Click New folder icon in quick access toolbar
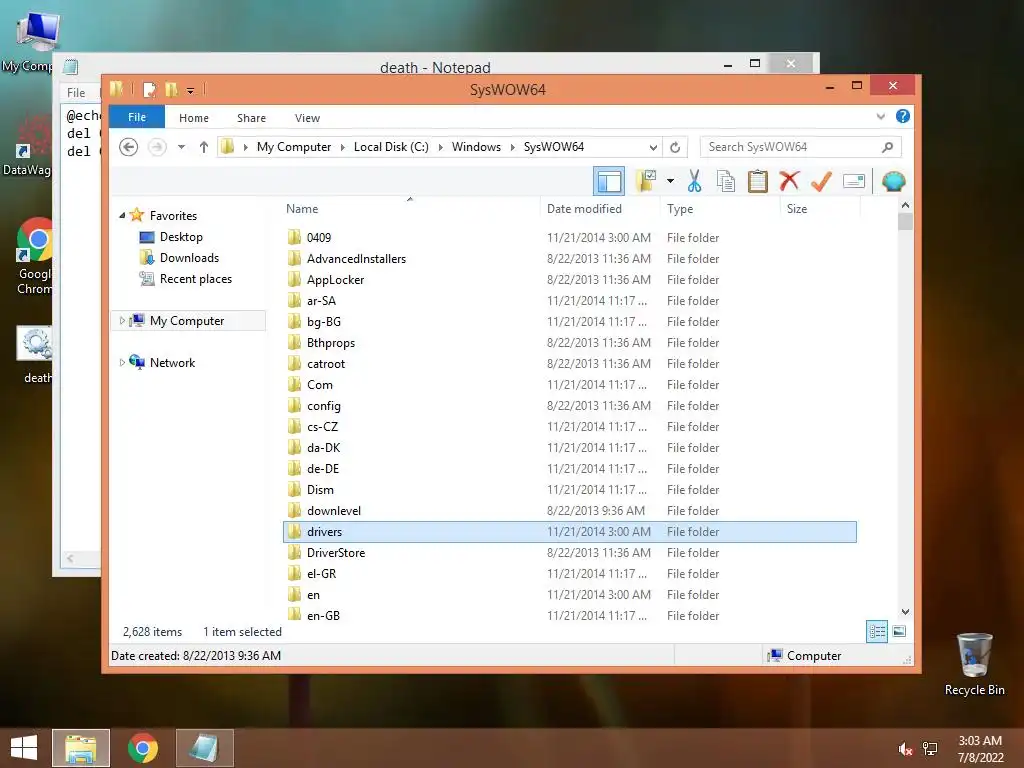This screenshot has width=1024, height=768. click(x=171, y=89)
